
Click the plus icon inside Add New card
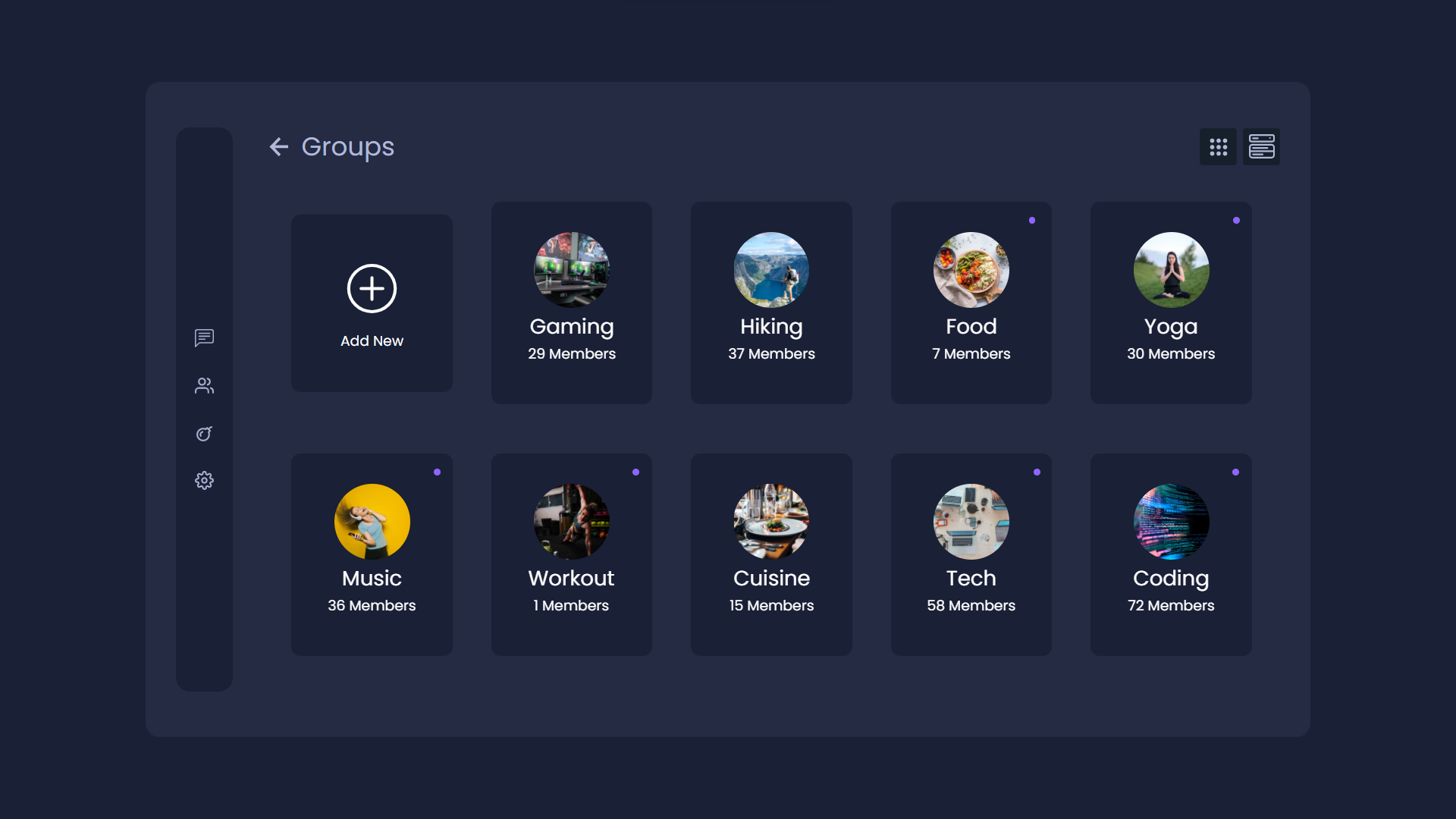[371, 288]
